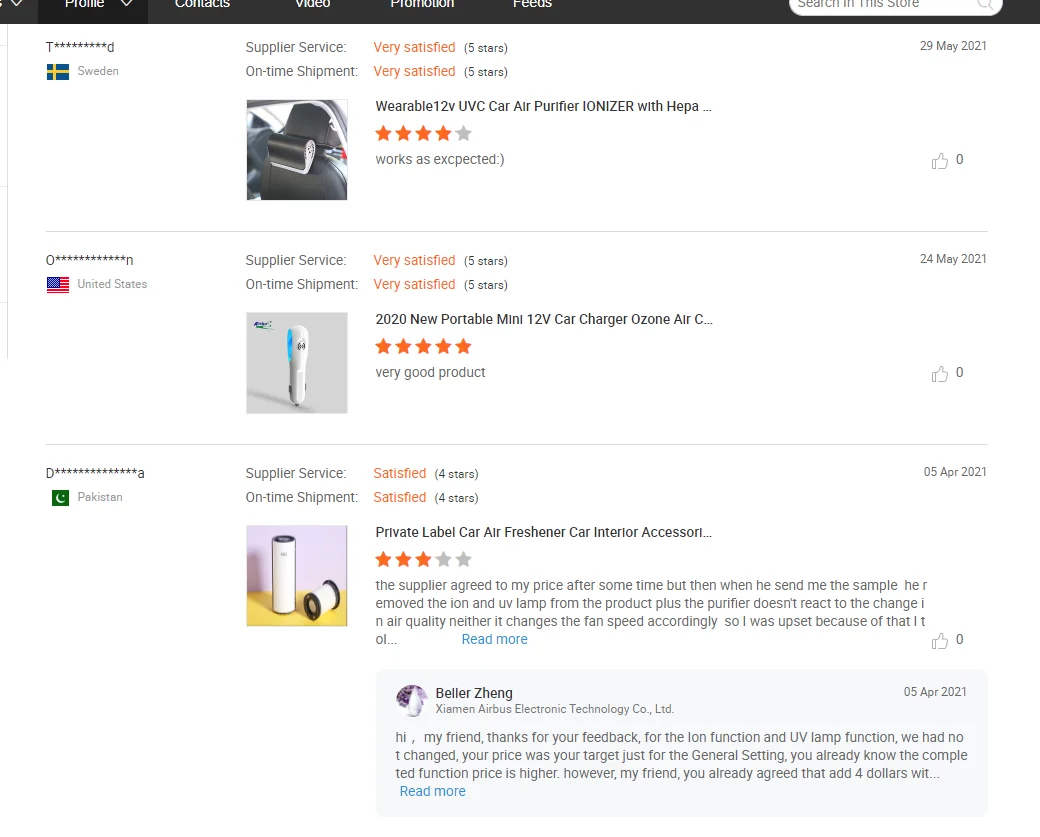Expand Beller Zheng's reply with Read more
The width and height of the screenshot is (1040, 837).
tap(432, 792)
